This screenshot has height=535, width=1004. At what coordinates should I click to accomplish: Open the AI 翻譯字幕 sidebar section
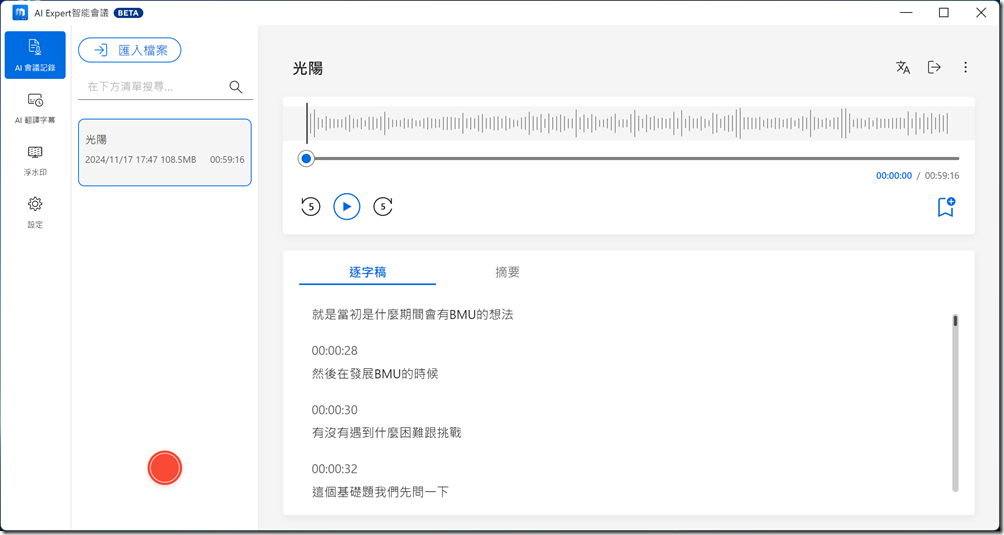tap(35, 108)
